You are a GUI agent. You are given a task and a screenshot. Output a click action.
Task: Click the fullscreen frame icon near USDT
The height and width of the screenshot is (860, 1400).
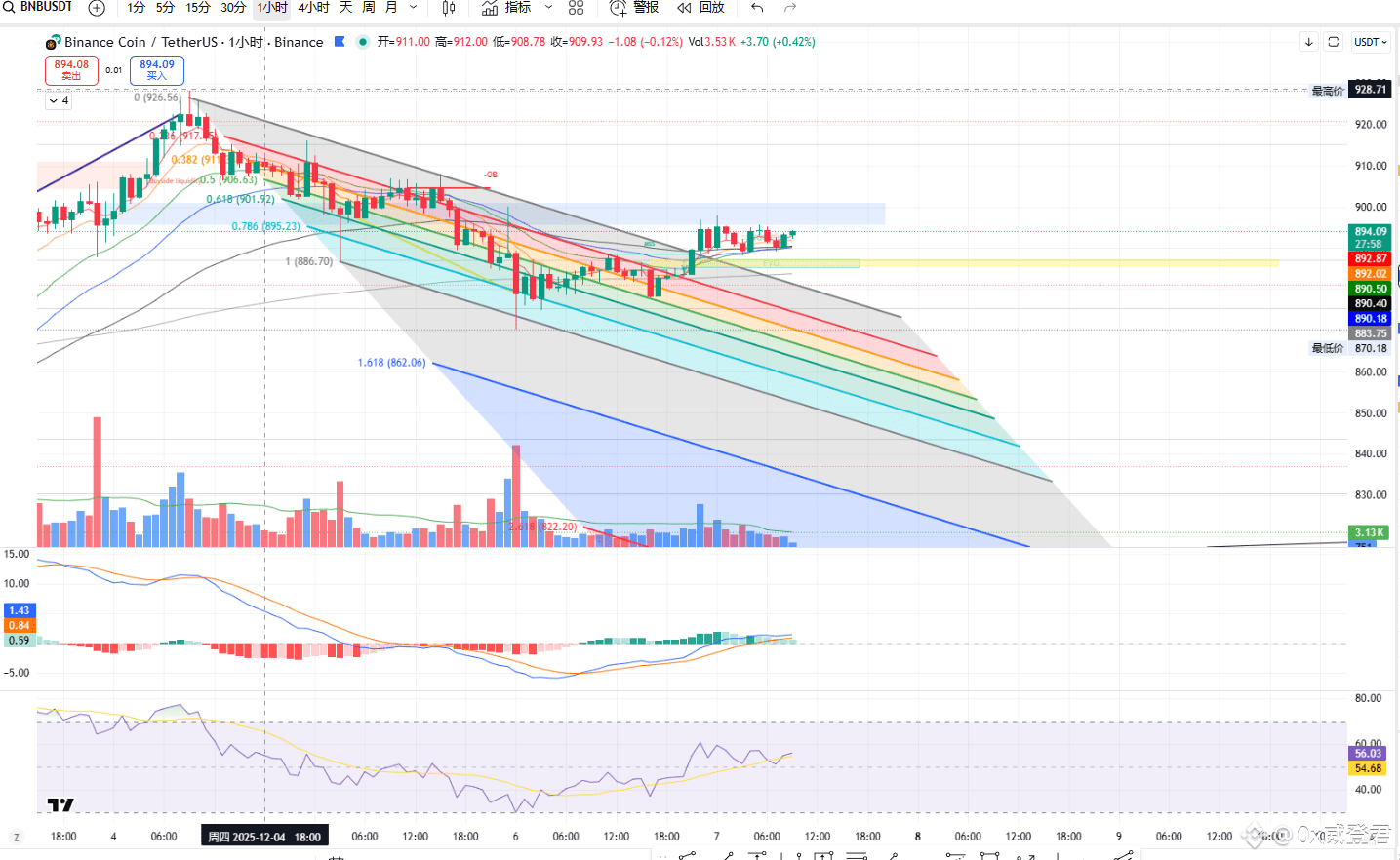point(1334,42)
